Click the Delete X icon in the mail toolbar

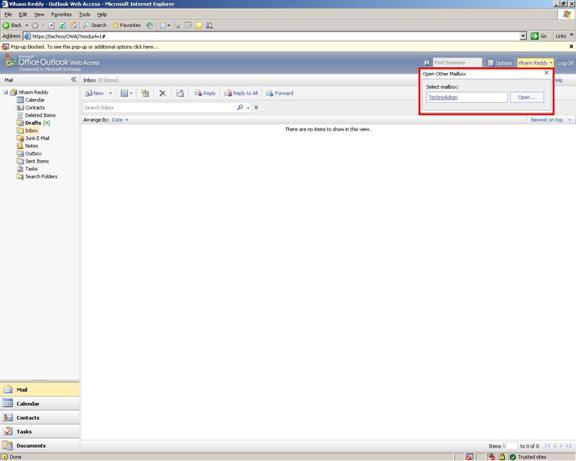pyautogui.click(x=162, y=93)
